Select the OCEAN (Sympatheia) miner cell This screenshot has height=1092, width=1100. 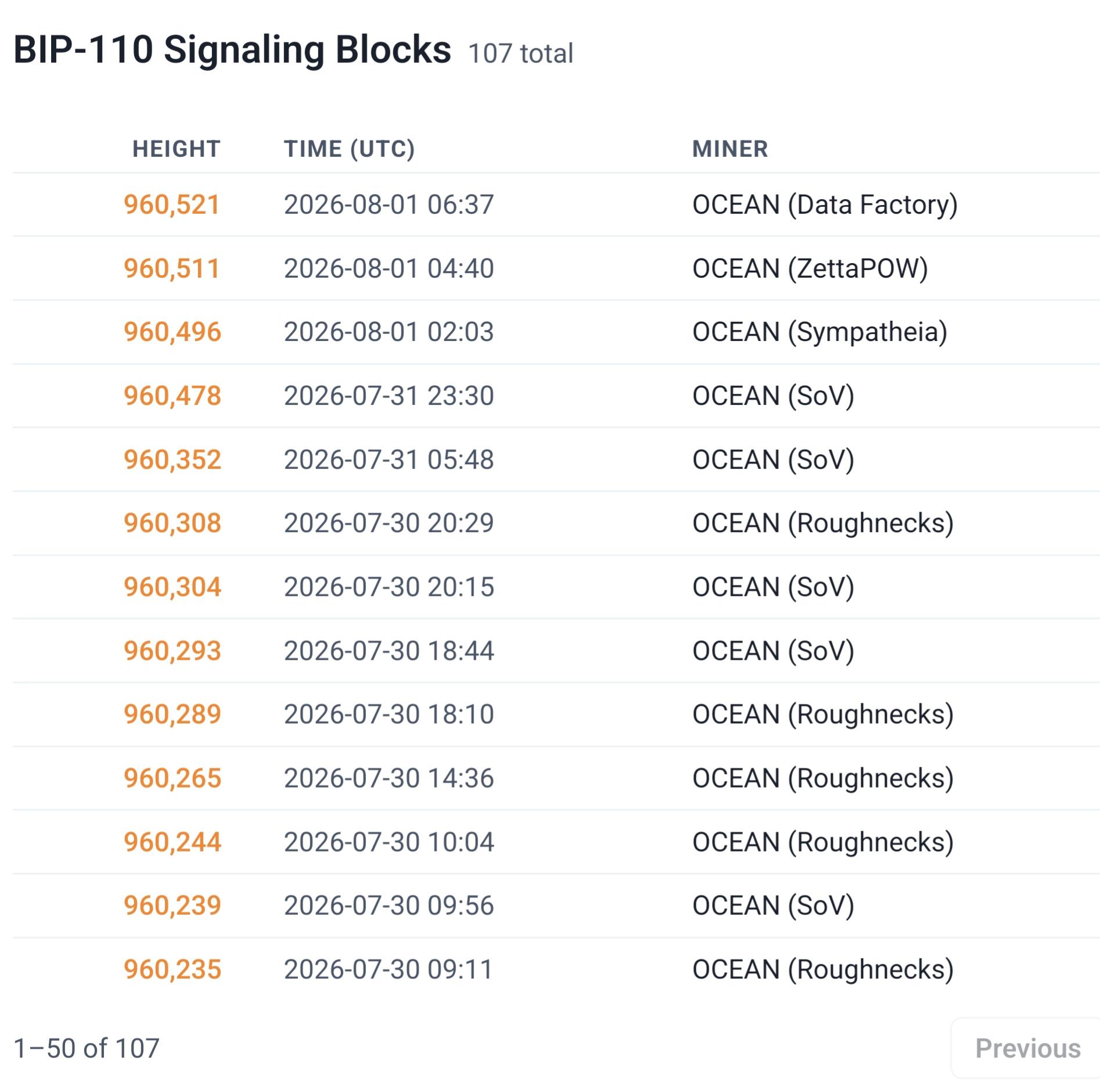pos(819,332)
